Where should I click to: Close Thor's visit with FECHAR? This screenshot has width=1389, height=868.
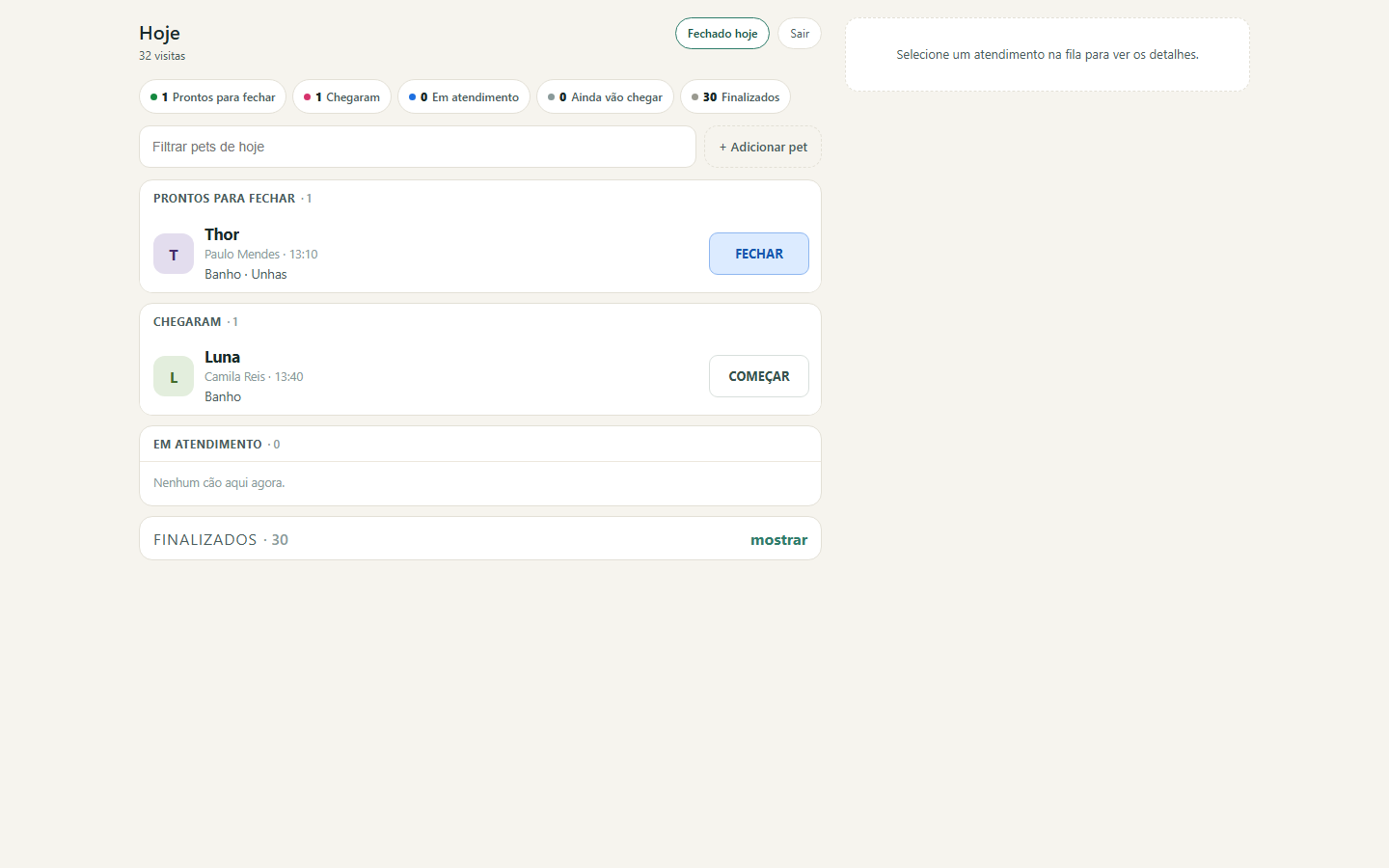coord(759,254)
